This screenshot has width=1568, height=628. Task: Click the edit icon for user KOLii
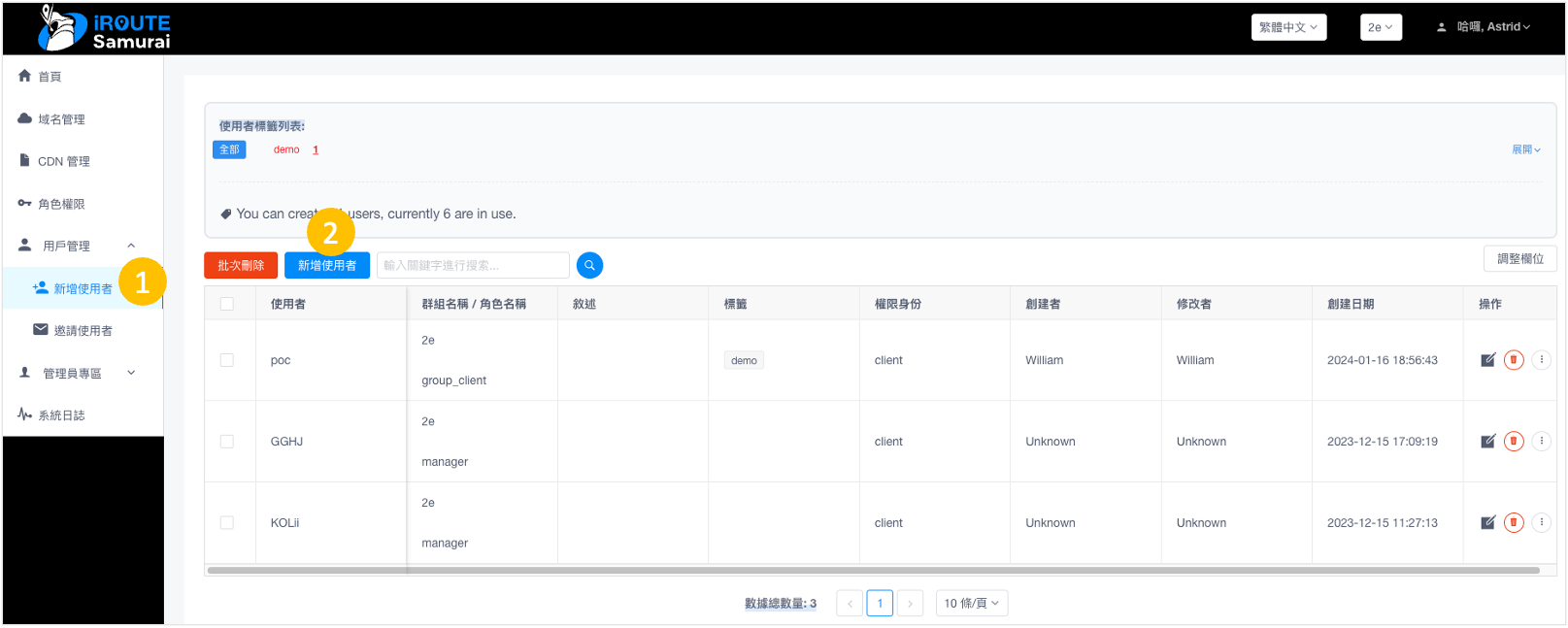pos(1487,523)
